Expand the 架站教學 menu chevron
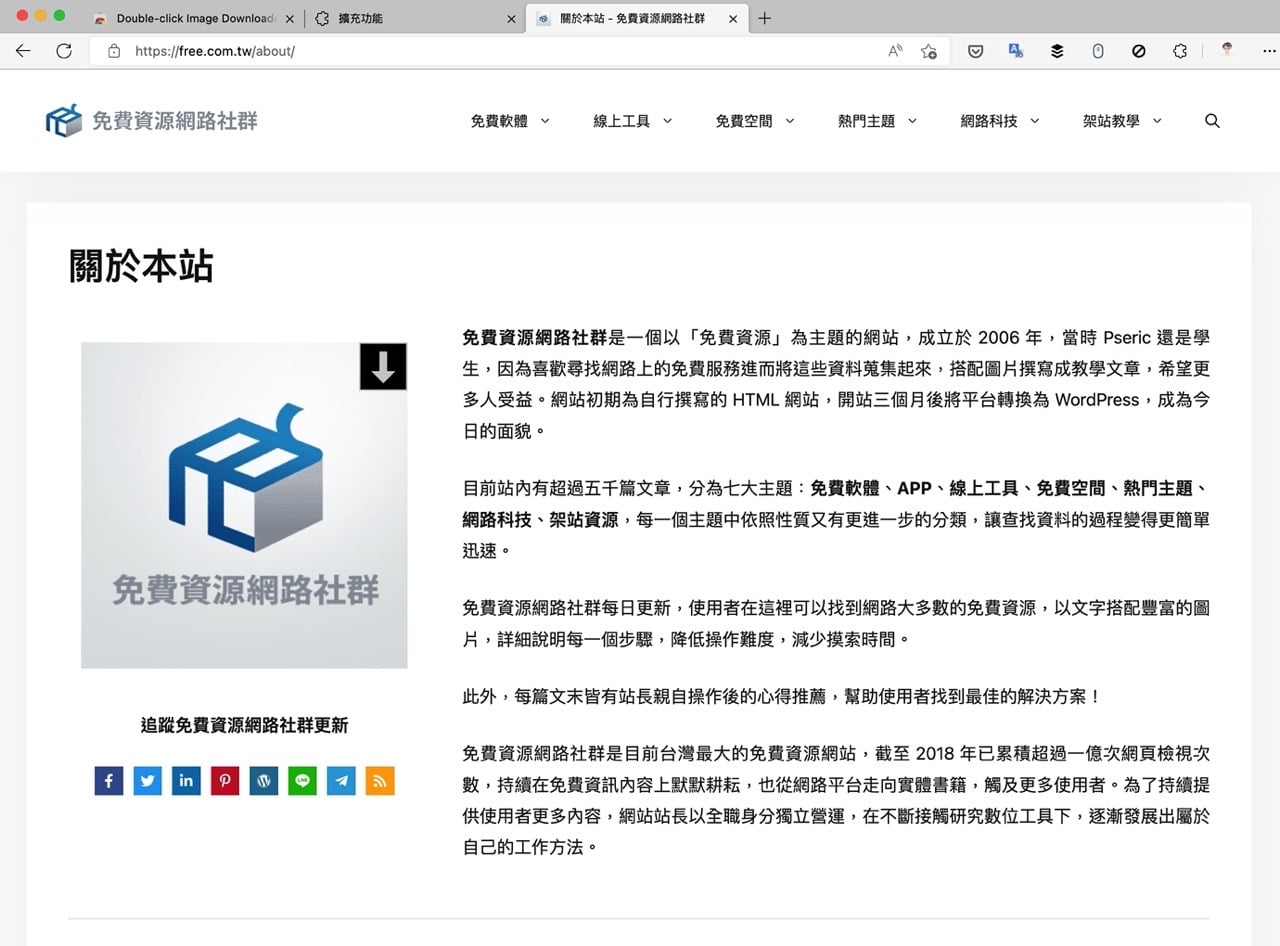 click(1157, 121)
